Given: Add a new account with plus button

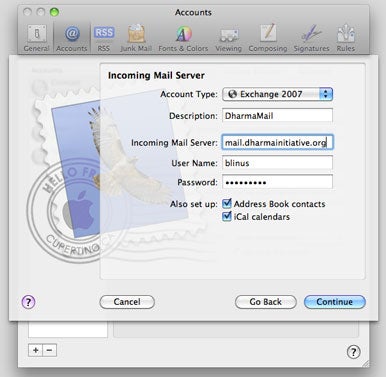Looking at the screenshot, I should point(36,350).
